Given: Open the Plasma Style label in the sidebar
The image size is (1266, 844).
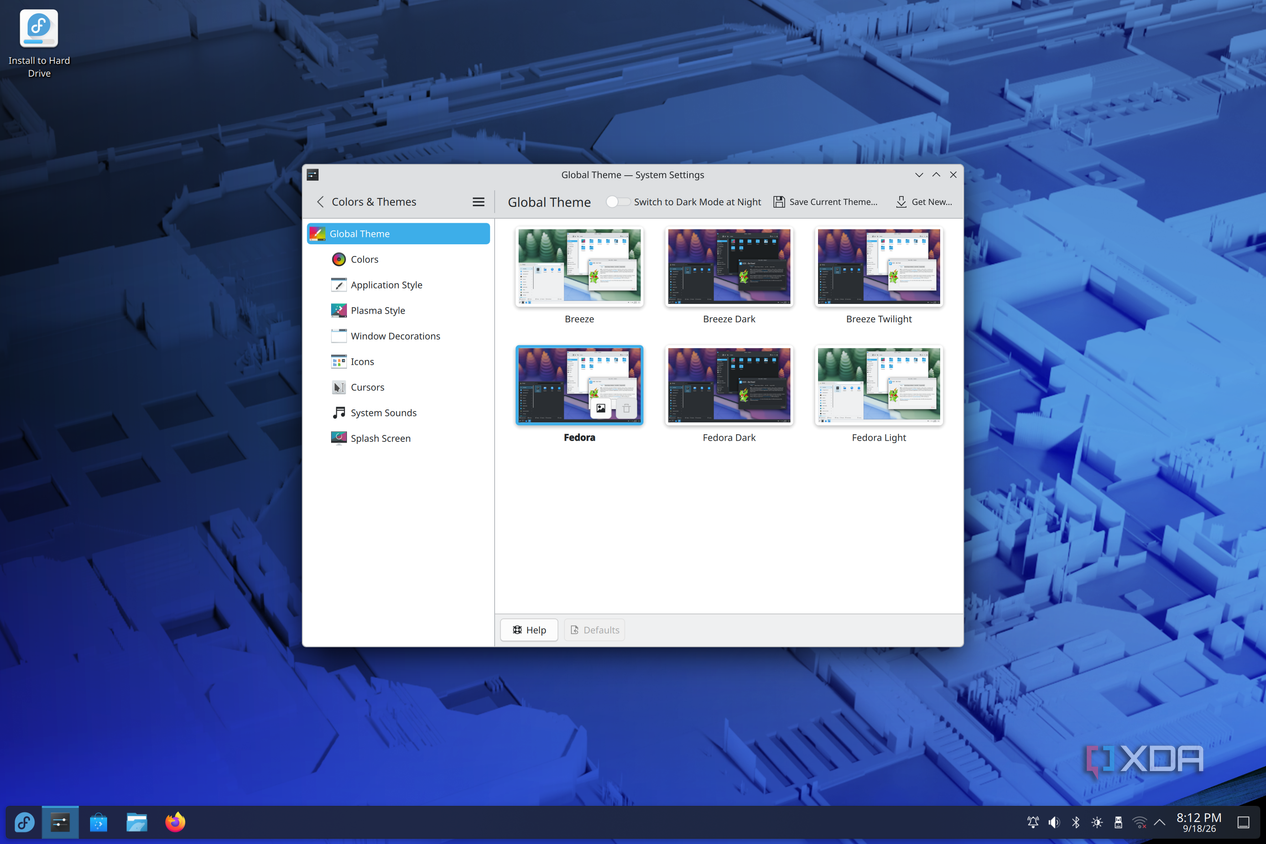Looking at the screenshot, I should point(378,310).
